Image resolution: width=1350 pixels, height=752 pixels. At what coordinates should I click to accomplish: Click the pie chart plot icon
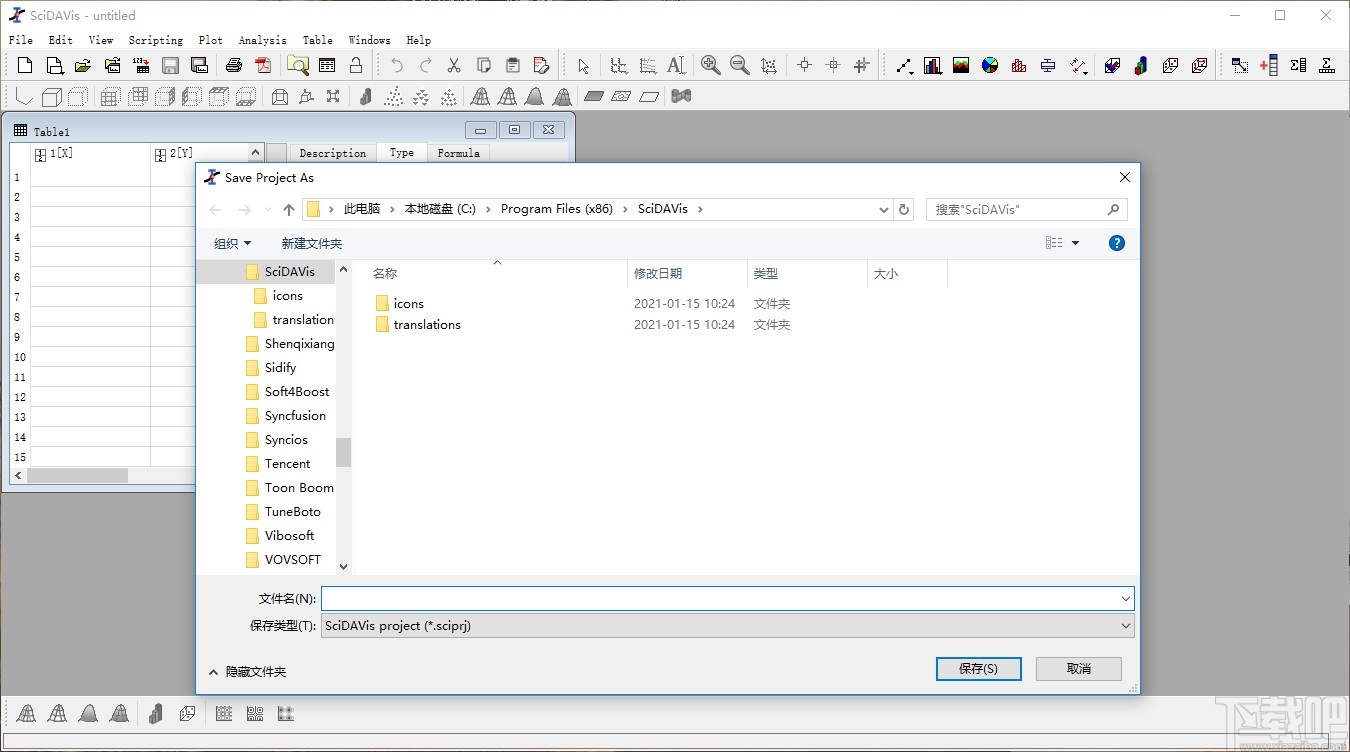coord(990,66)
